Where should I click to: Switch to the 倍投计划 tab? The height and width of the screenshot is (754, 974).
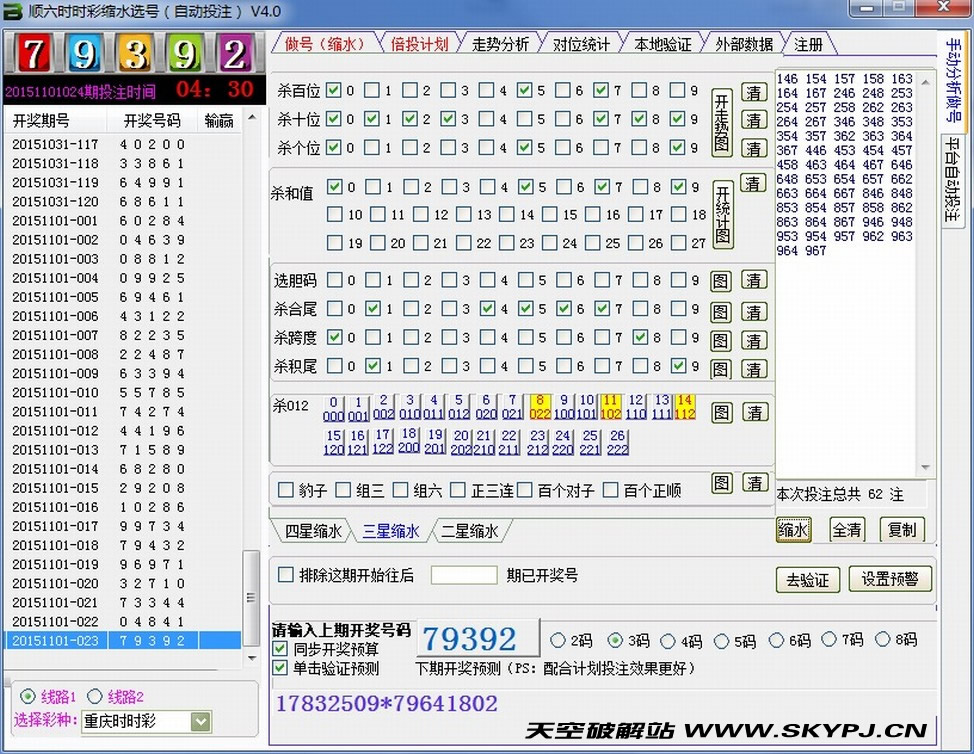(420, 44)
